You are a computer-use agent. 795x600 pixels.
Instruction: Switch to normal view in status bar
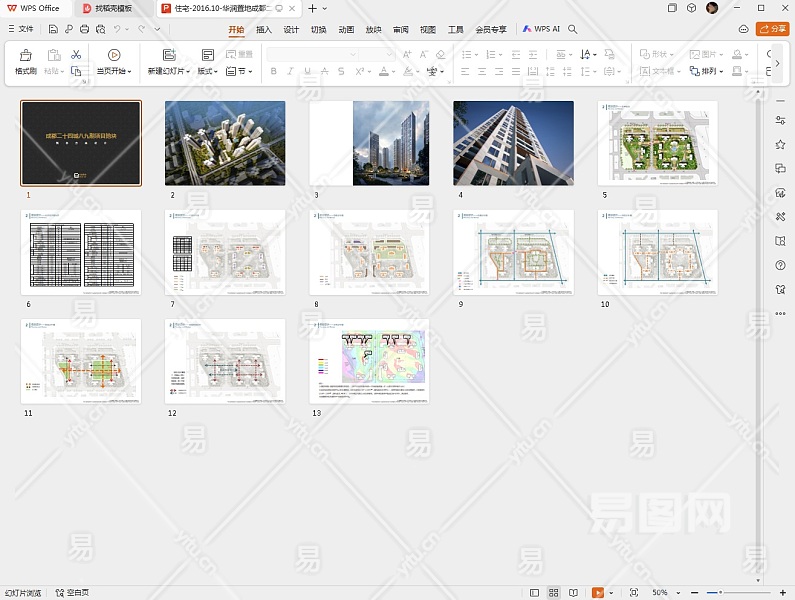[x=534, y=593]
